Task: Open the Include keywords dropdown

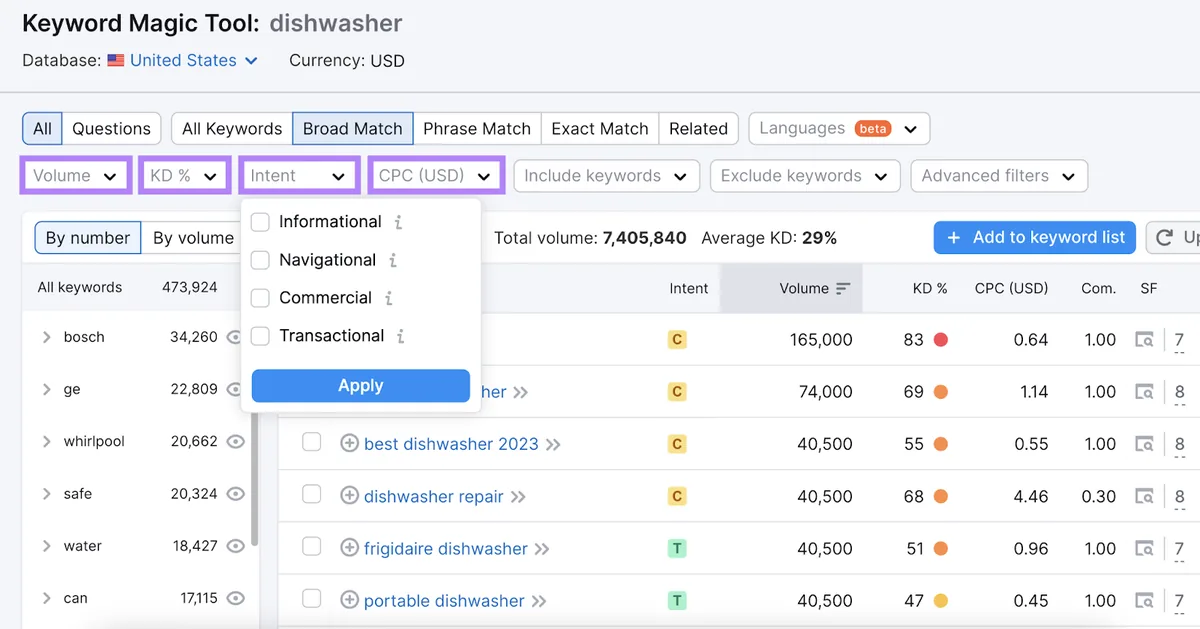Action: (x=606, y=176)
